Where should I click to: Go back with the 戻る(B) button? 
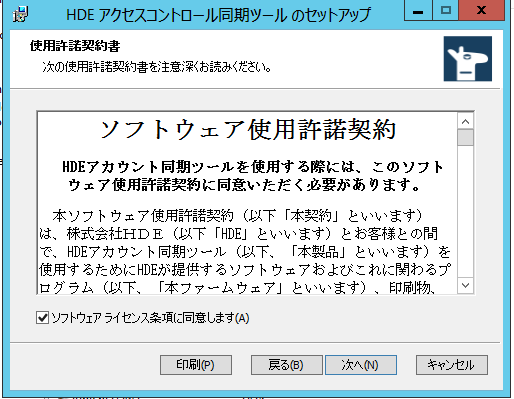pyautogui.click(x=286, y=365)
